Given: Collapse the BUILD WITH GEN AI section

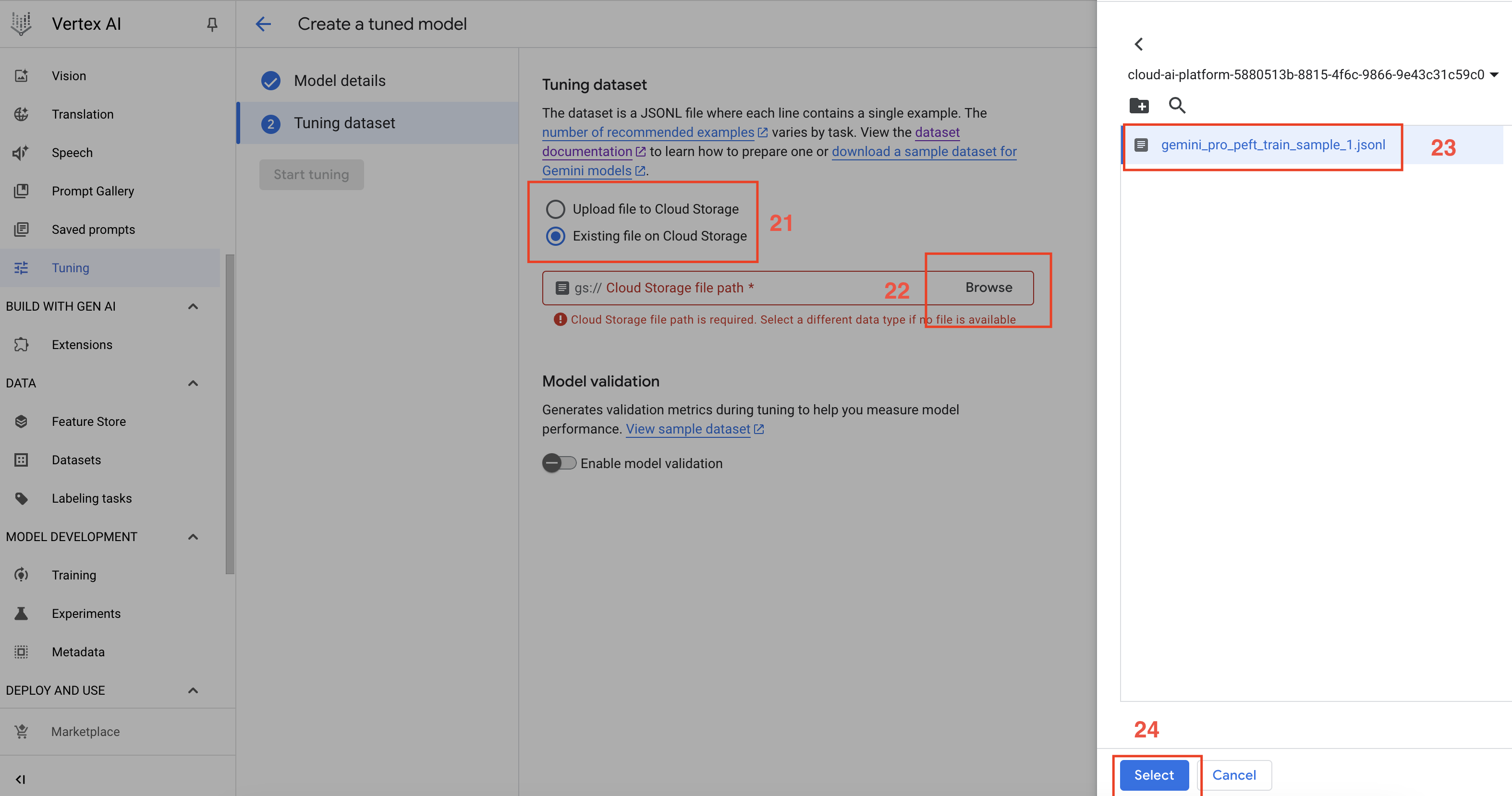Looking at the screenshot, I should point(193,307).
